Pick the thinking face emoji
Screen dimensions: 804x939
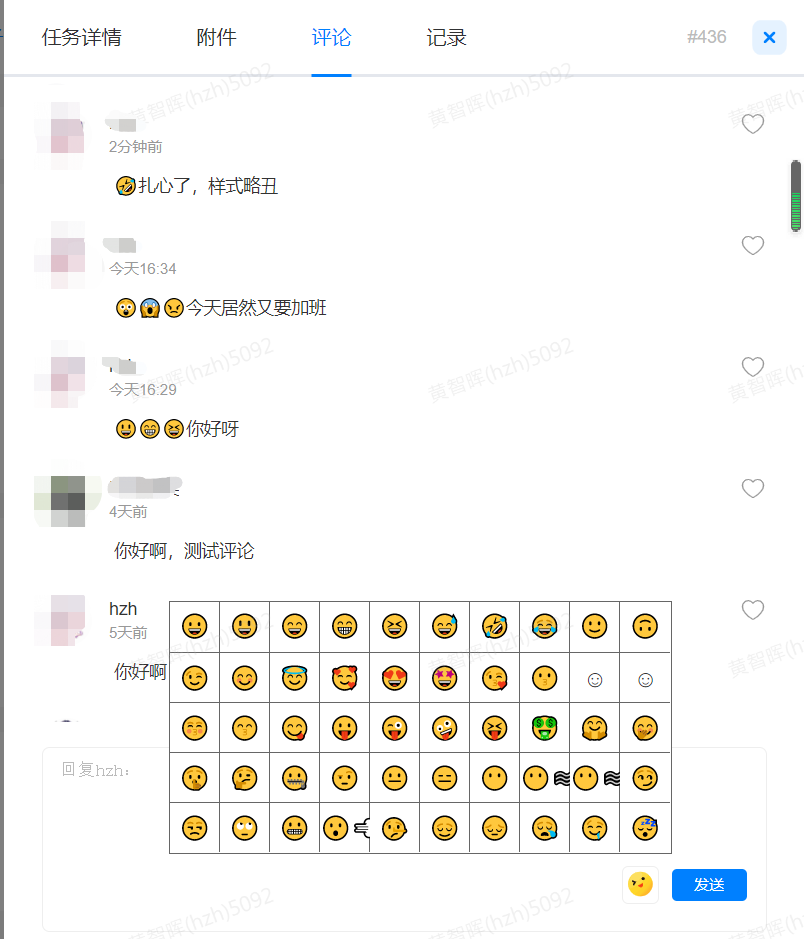244,779
